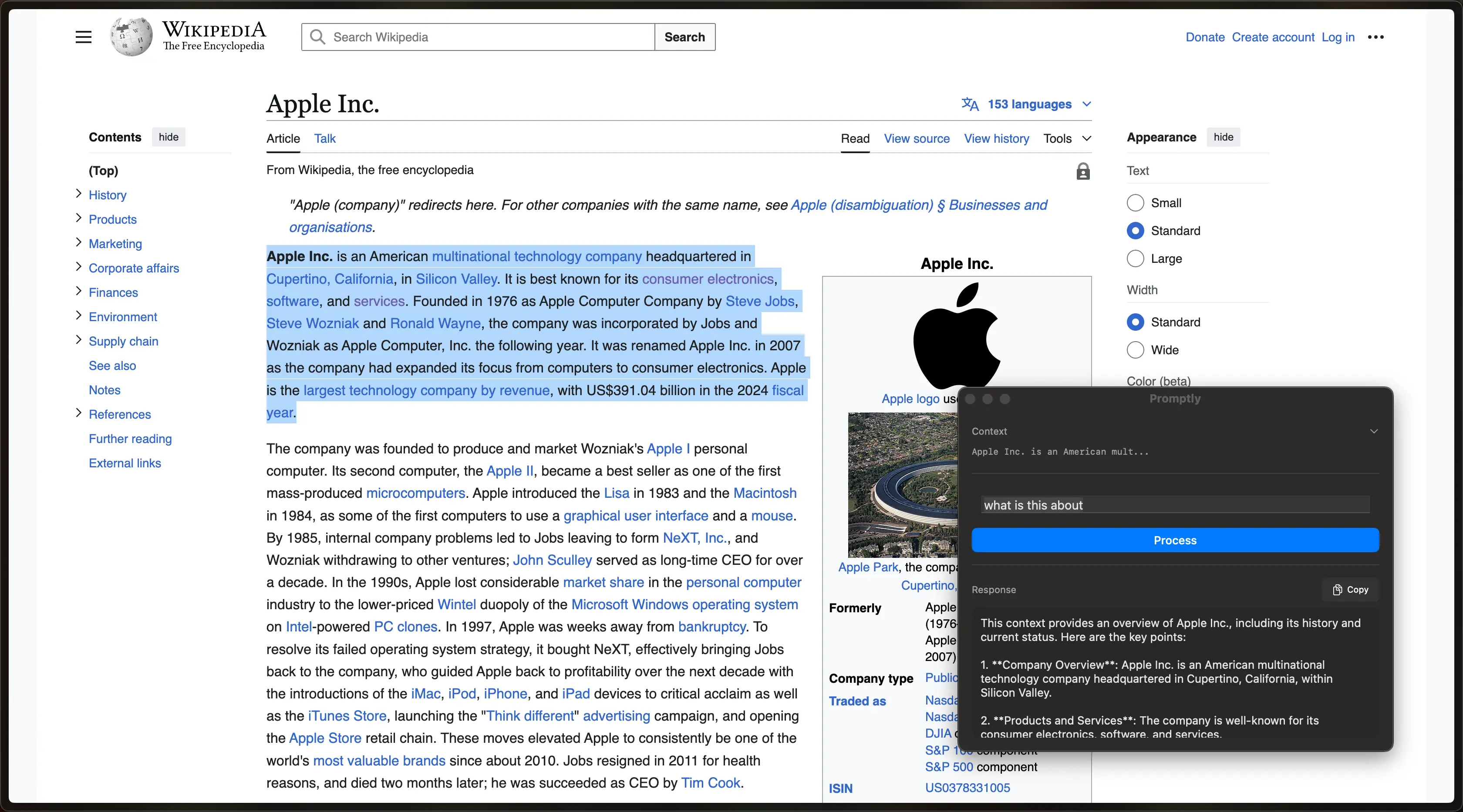Screen dimensions: 1463x812
Task: Open the Wikipedia main menu
Action: tap(83, 37)
